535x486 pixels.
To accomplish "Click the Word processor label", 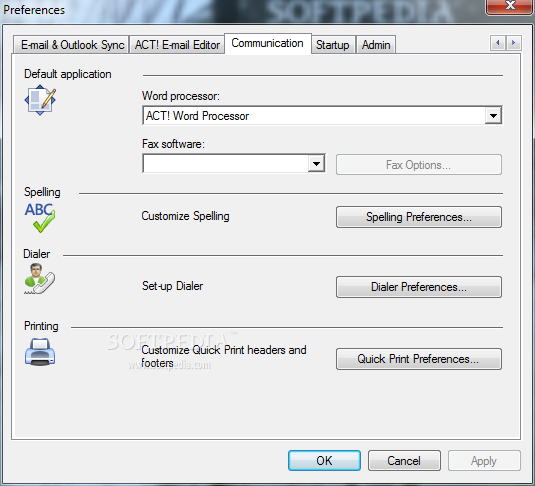I will pyautogui.click(x=181, y=96).
